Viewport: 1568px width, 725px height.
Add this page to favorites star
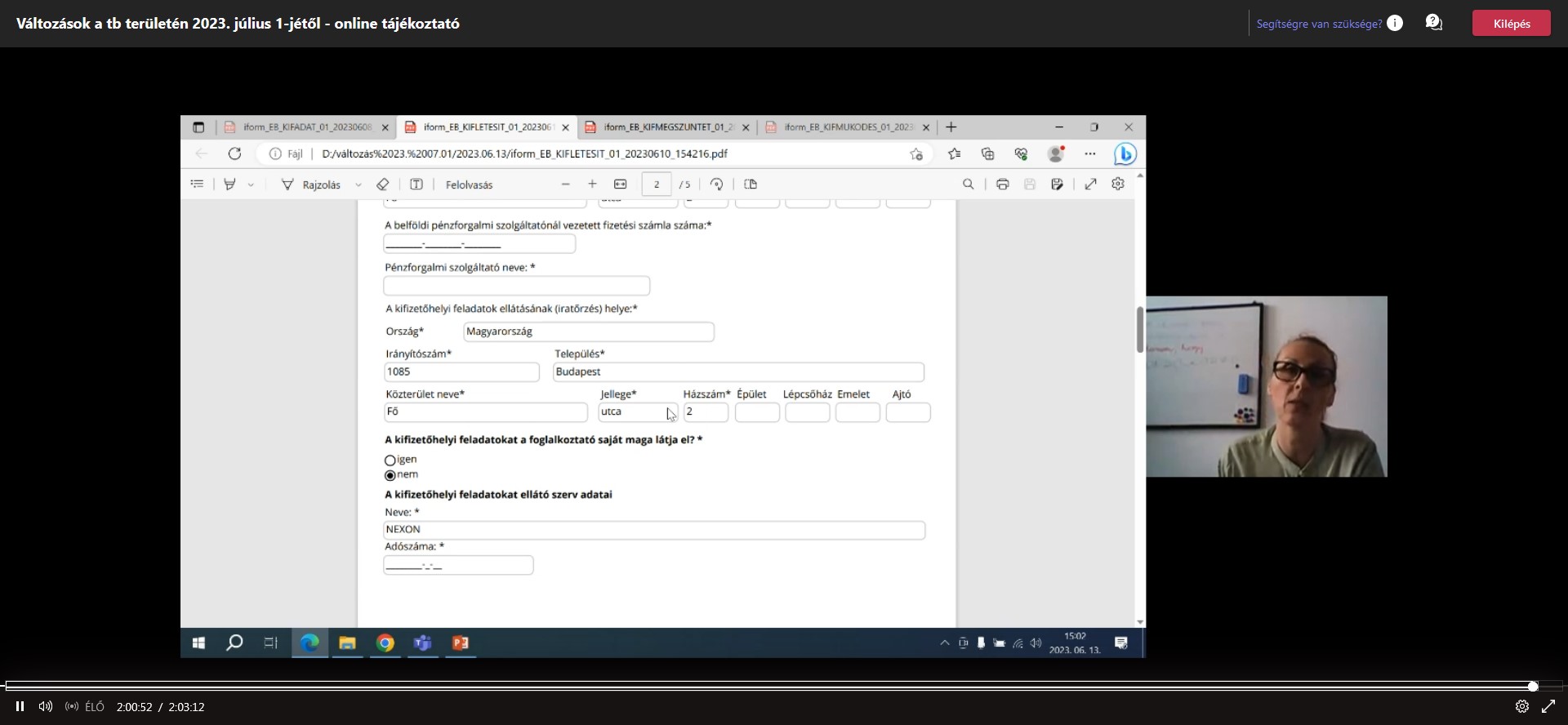coord(916,153)
